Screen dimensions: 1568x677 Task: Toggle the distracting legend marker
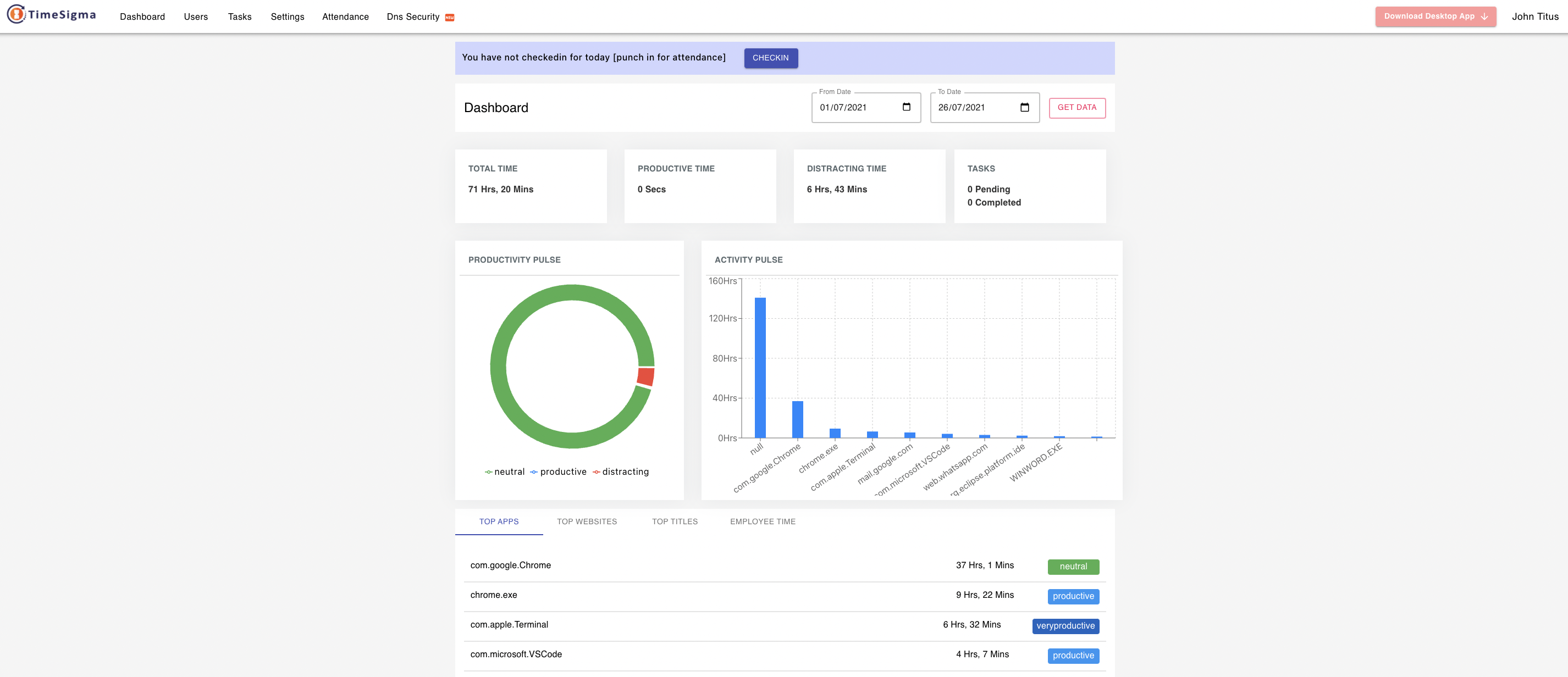(x=596, y=472)
